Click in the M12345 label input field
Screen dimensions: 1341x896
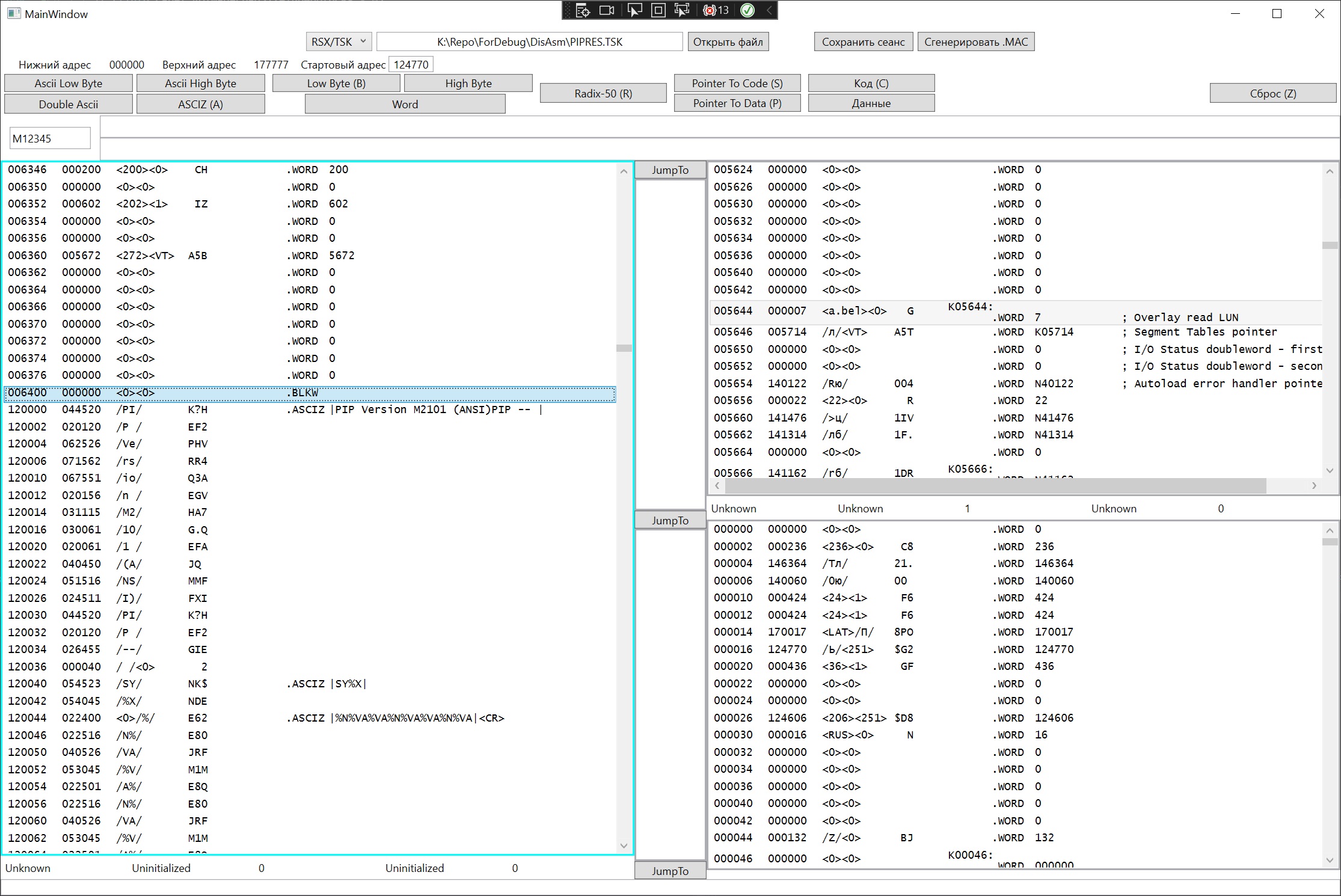point(50,138)
